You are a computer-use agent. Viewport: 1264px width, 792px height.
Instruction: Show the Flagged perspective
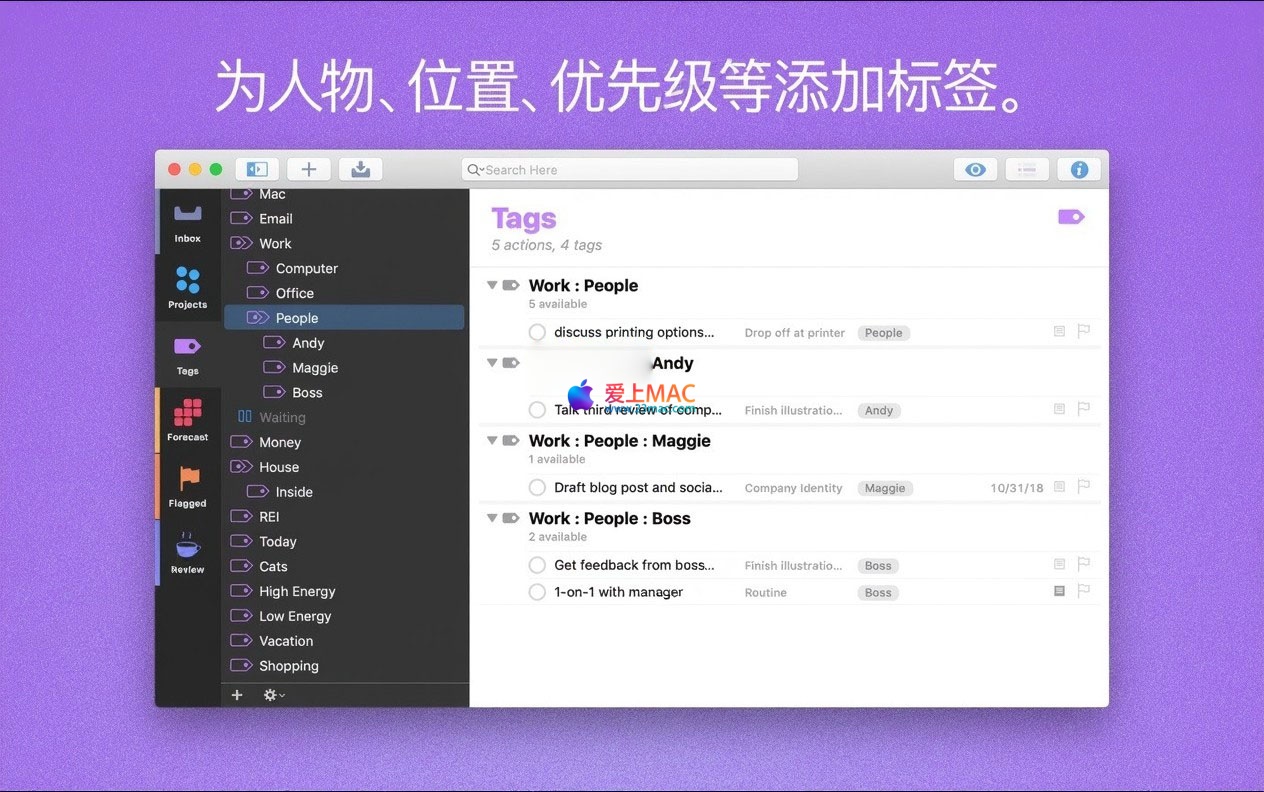point(187,486)
